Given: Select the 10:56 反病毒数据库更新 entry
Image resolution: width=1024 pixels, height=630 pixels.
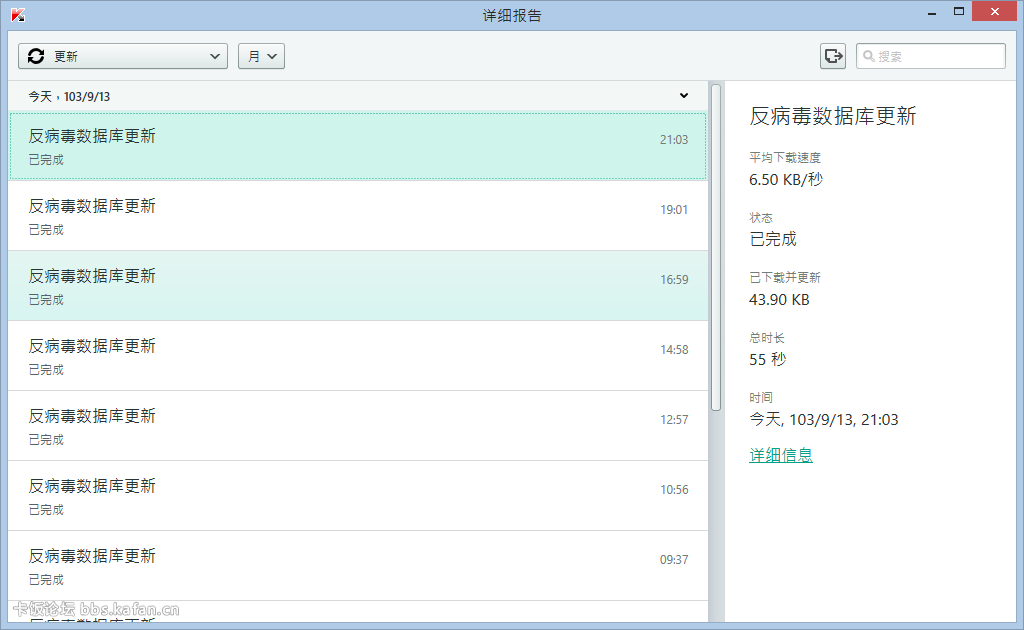Looking at the screenshot, I should (358, 496).
